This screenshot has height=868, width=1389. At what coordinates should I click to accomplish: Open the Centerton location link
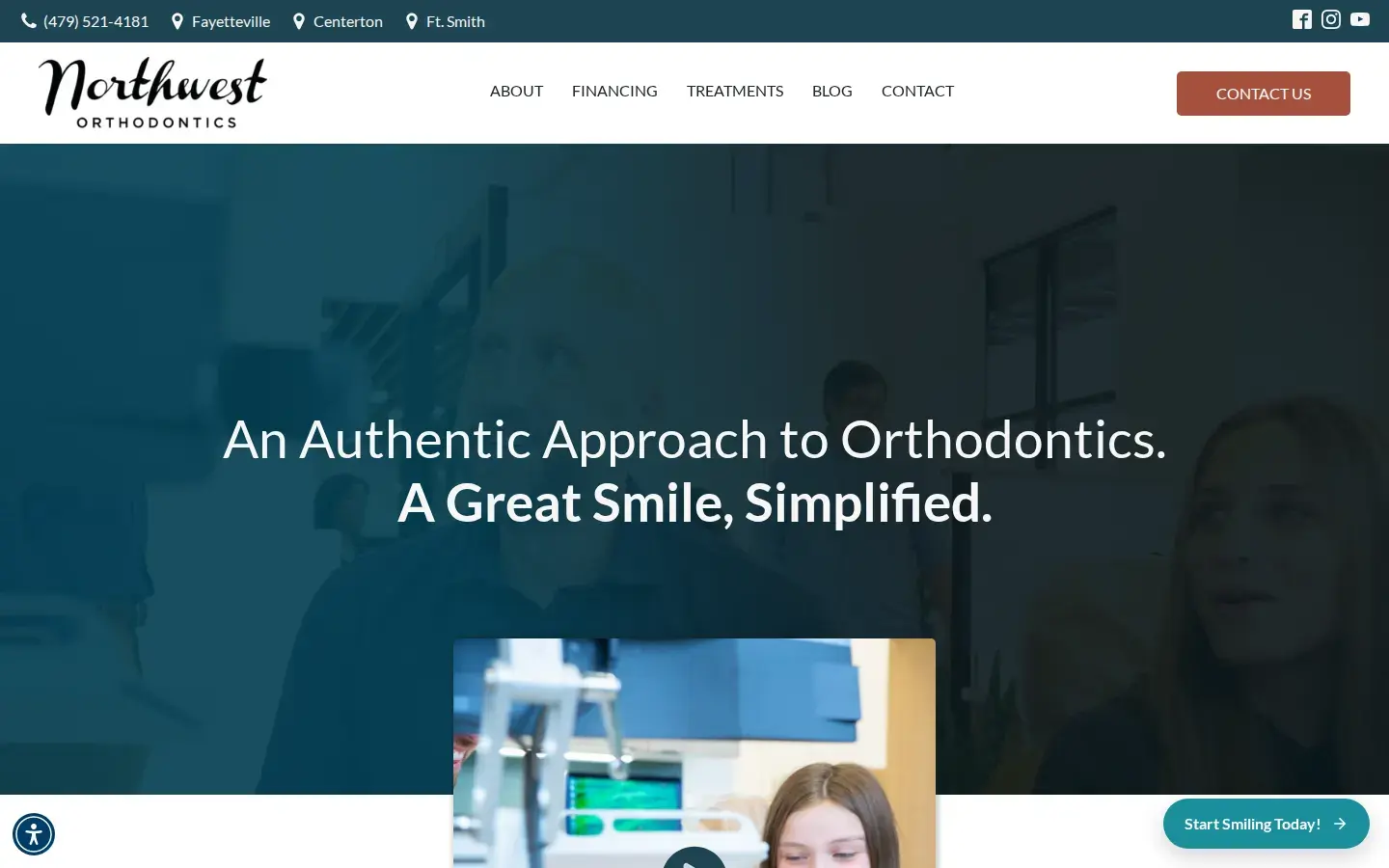[x=348, y=21]
